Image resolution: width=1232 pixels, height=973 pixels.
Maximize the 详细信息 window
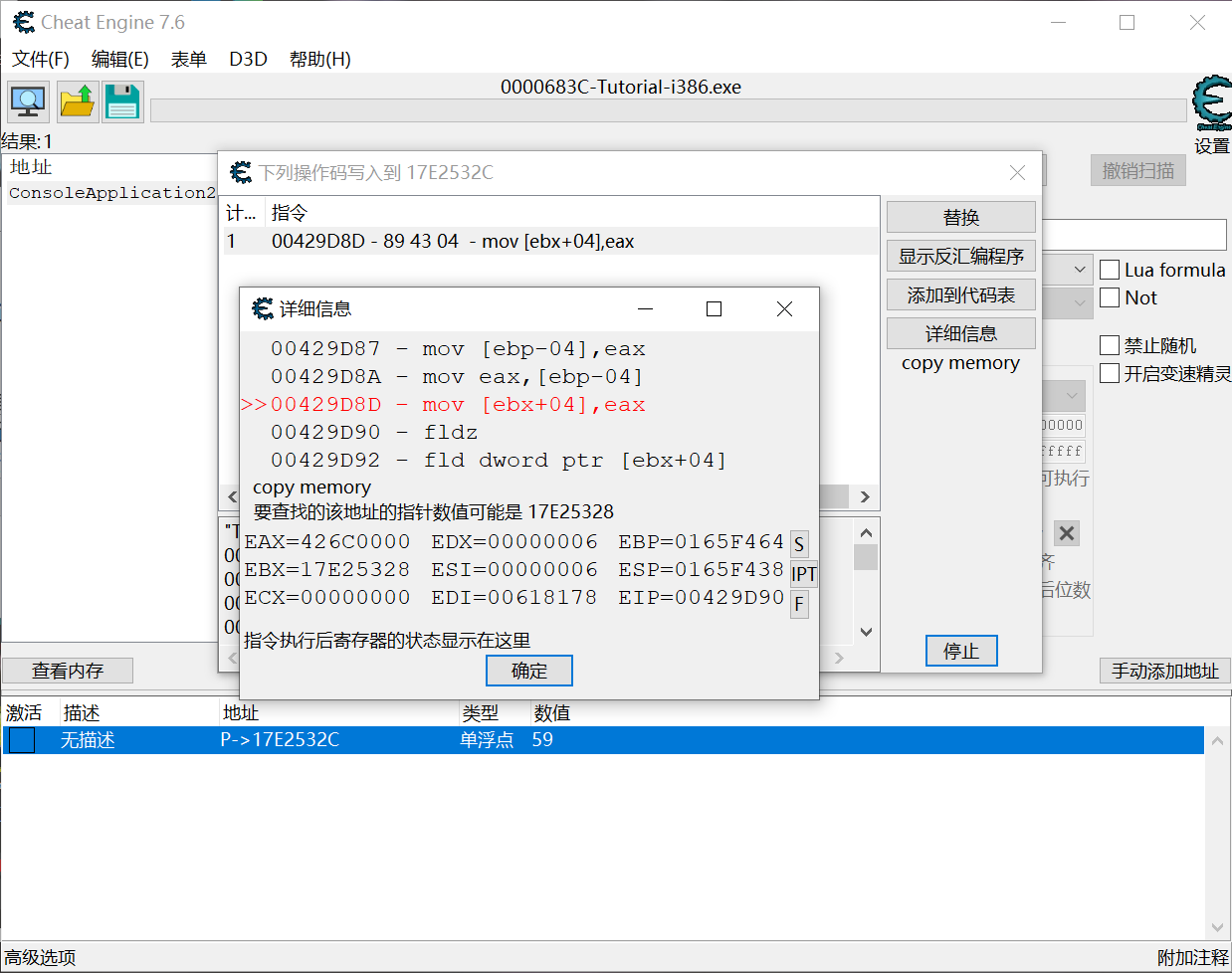(x=714, y=309)
